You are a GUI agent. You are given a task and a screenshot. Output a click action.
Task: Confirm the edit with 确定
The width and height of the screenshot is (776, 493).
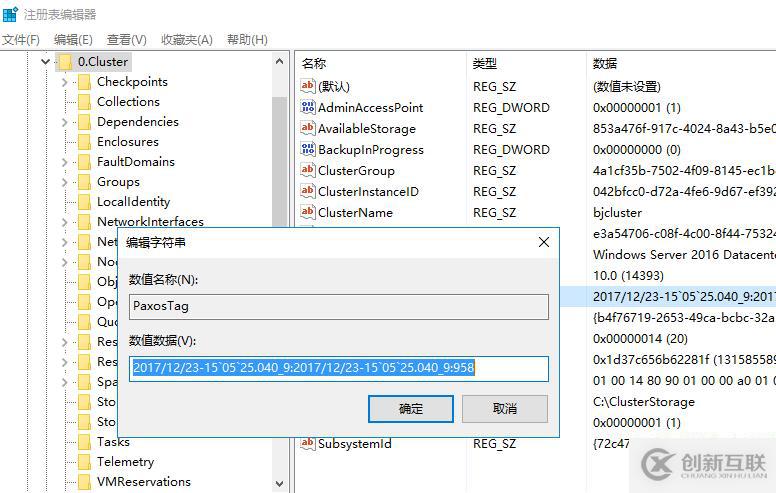tap(411, 409)
